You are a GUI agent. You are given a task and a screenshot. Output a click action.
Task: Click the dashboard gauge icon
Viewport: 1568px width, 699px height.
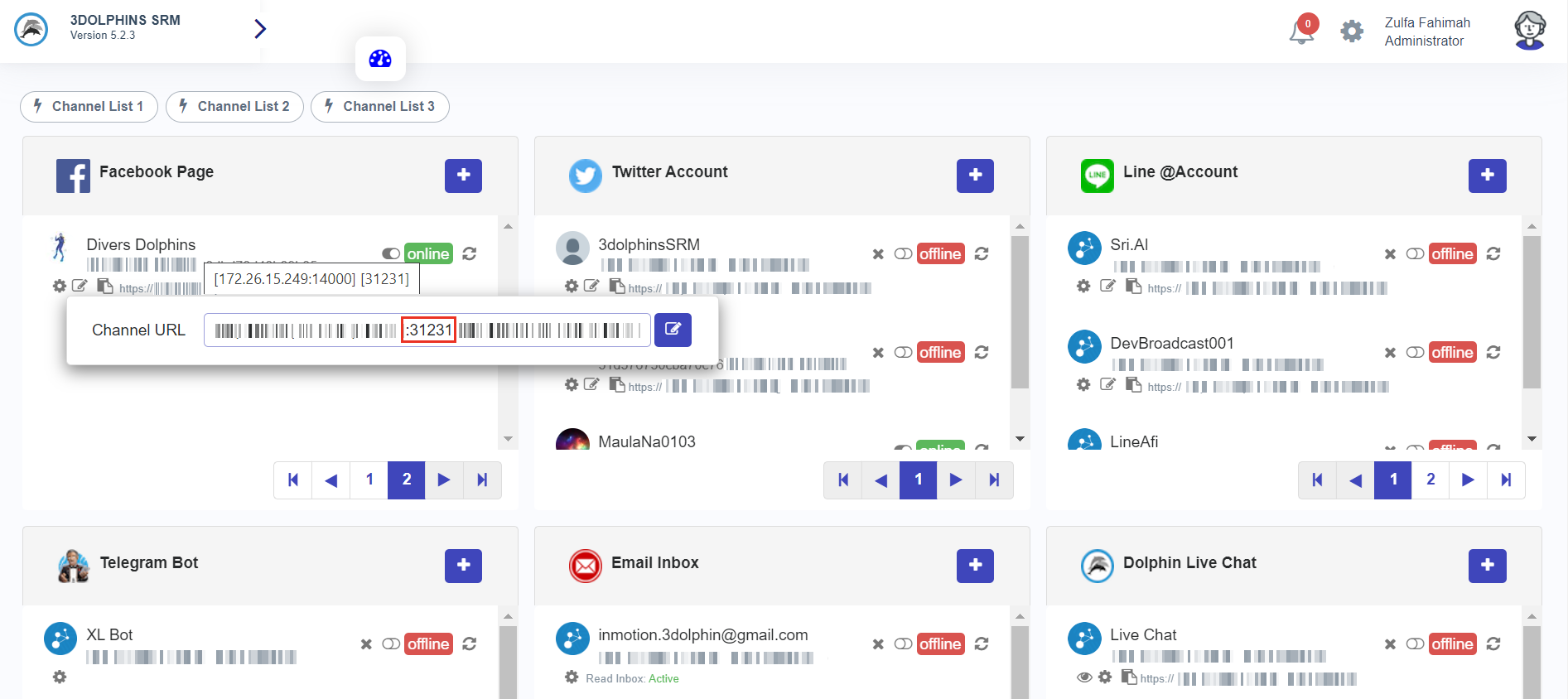click(380, 59)
